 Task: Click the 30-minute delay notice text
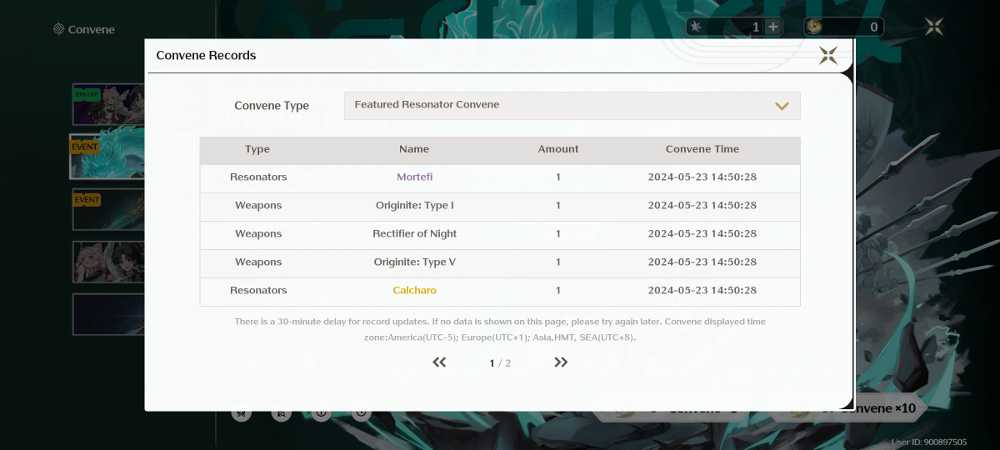(500, 330)
